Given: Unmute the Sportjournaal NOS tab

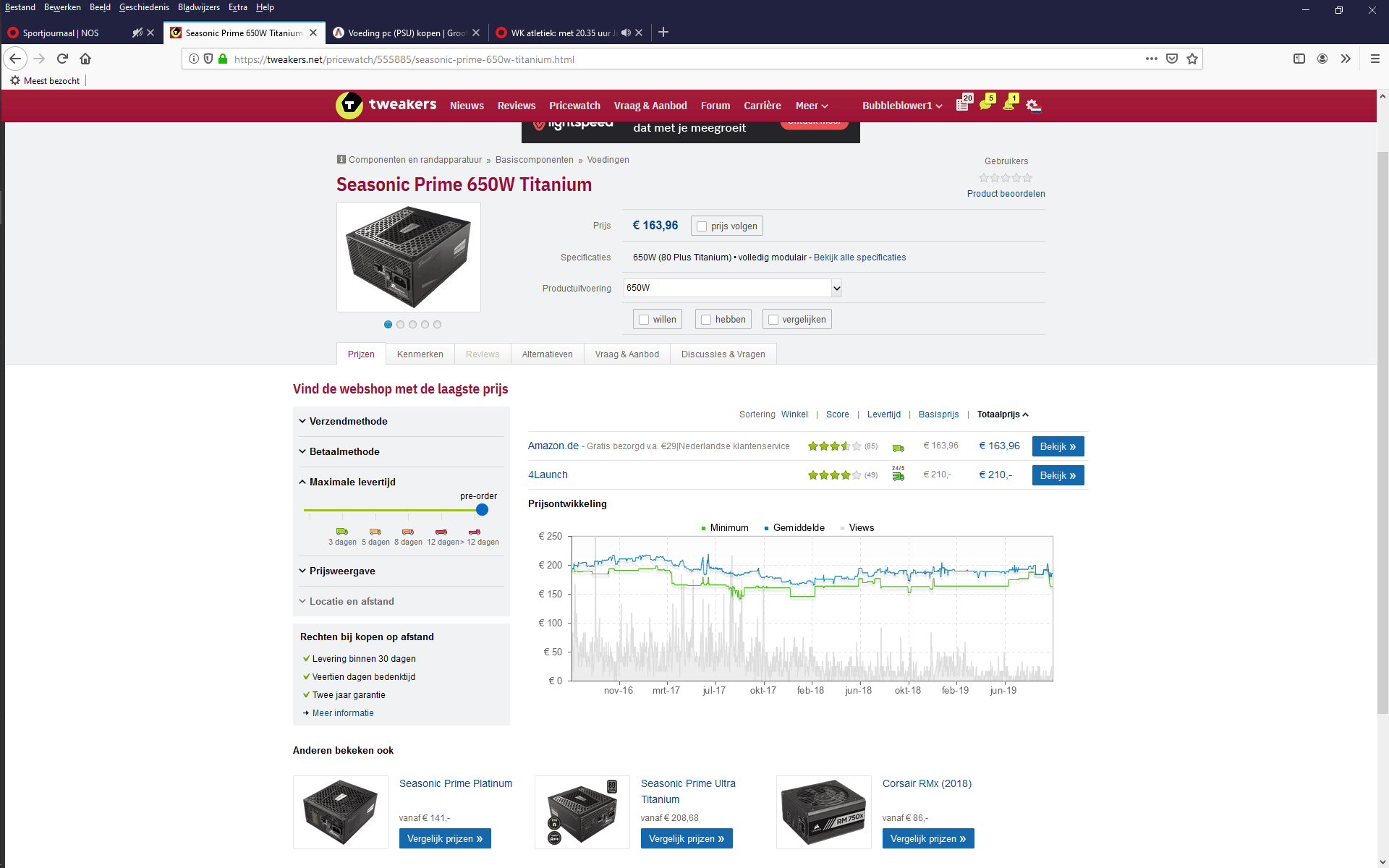Looking at the screenshot, I should (x=137, y=33).
